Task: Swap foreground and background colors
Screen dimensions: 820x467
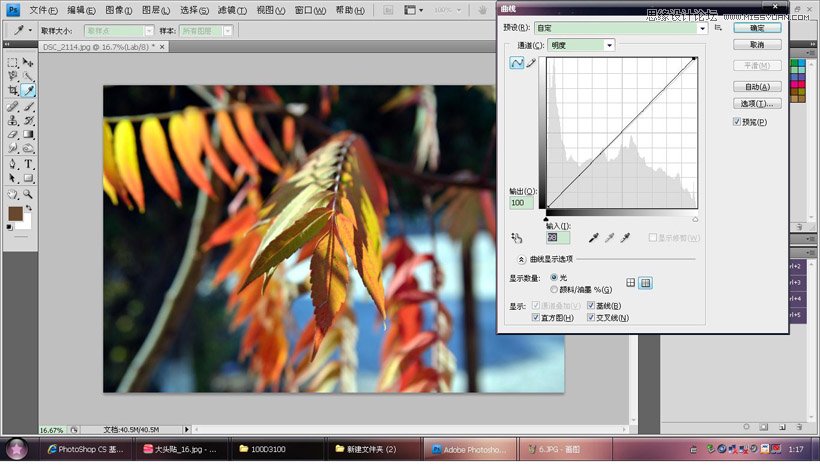Action: 29,208
